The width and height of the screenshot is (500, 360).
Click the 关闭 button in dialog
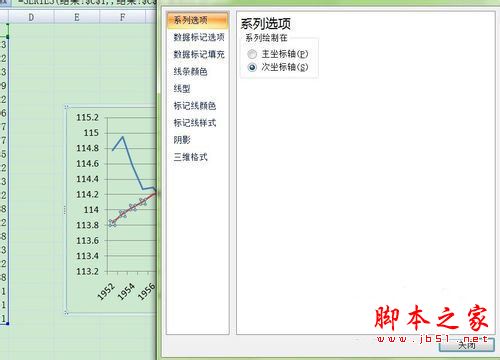click(466, 345)
